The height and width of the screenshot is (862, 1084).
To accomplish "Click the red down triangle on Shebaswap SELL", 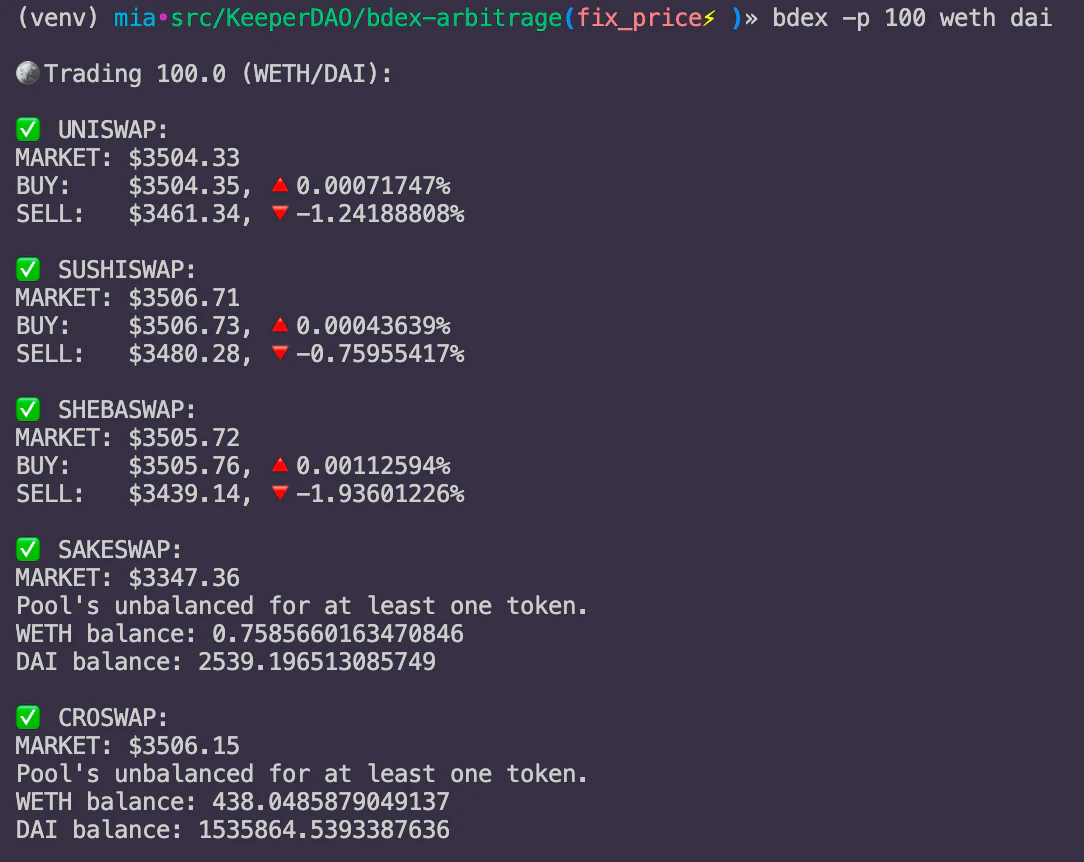I will click(280, 493).
